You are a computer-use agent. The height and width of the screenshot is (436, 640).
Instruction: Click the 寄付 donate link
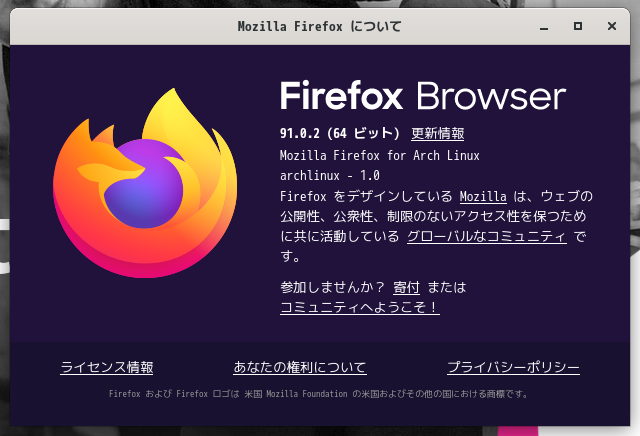[x=406, y=287]
